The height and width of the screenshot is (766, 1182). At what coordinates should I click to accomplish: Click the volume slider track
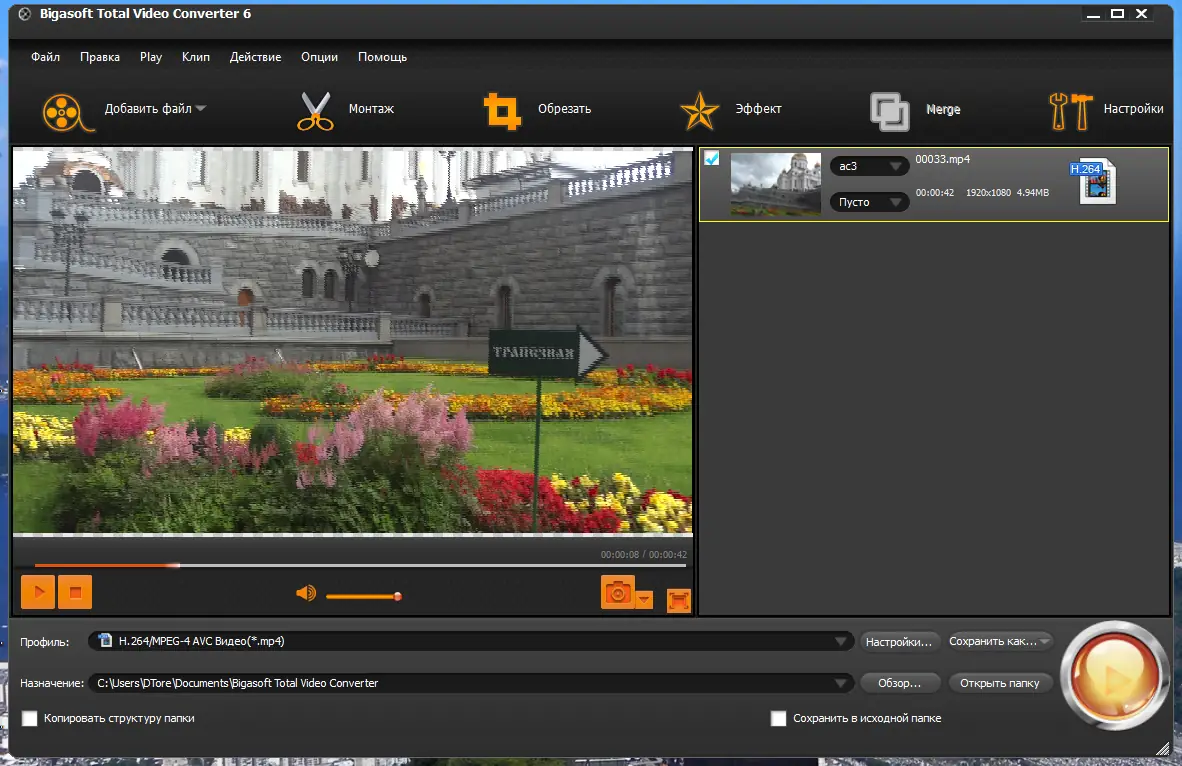[362, 596]
